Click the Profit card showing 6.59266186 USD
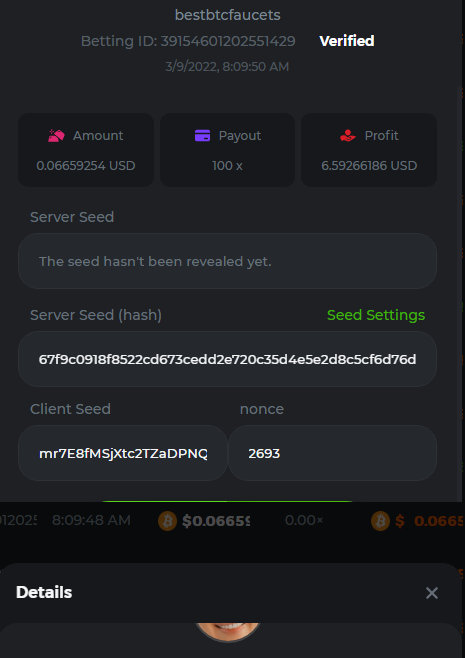 pyautogui.click(x=369, y=150)
